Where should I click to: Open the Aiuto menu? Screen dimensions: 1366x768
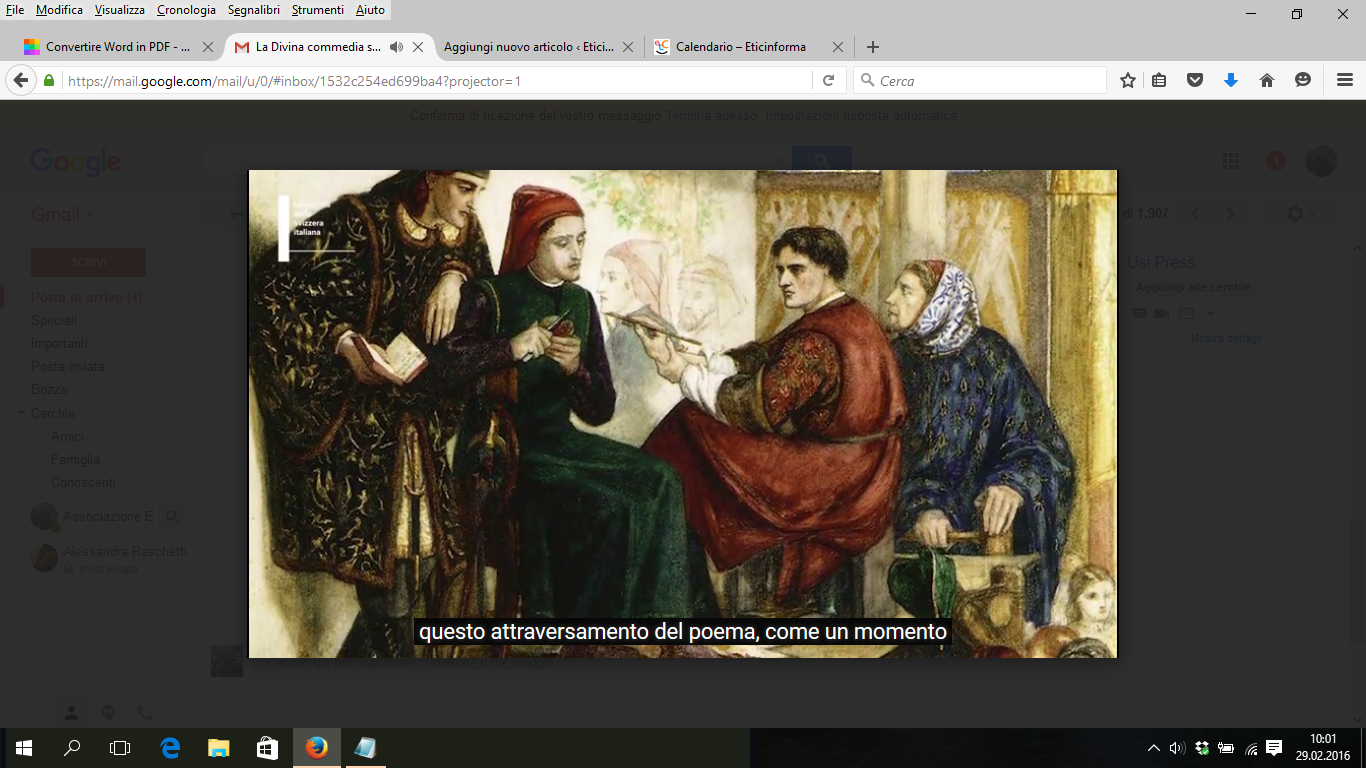(x=370, y=10)
